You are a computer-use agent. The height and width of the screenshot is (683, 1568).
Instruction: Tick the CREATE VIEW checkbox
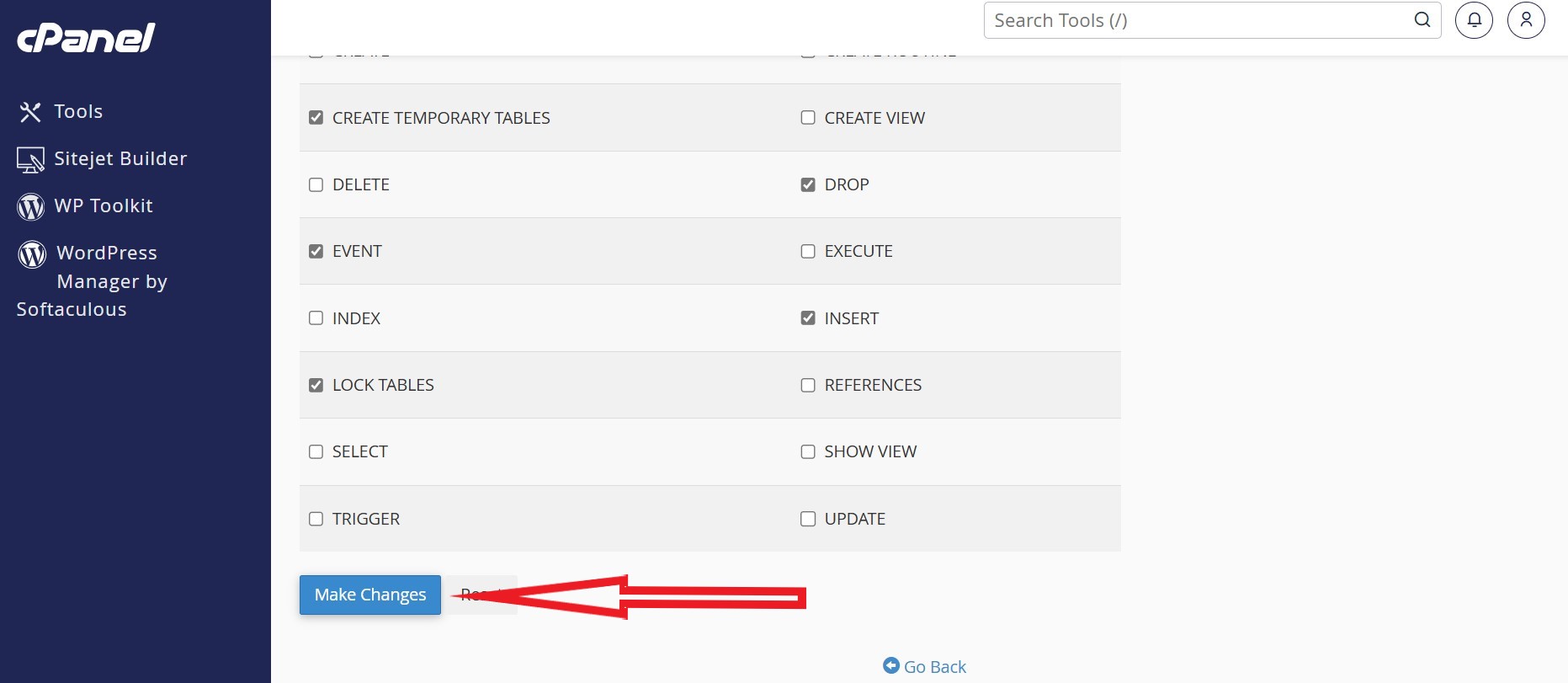808,118
